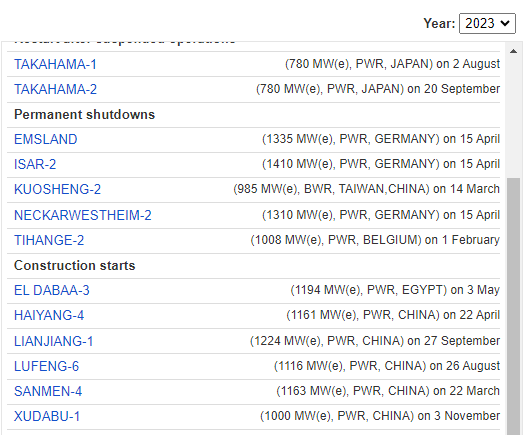Open the TAKAHAMA-1 reactor link
Screen dimensions: 524x435
(x=55, y=64)
